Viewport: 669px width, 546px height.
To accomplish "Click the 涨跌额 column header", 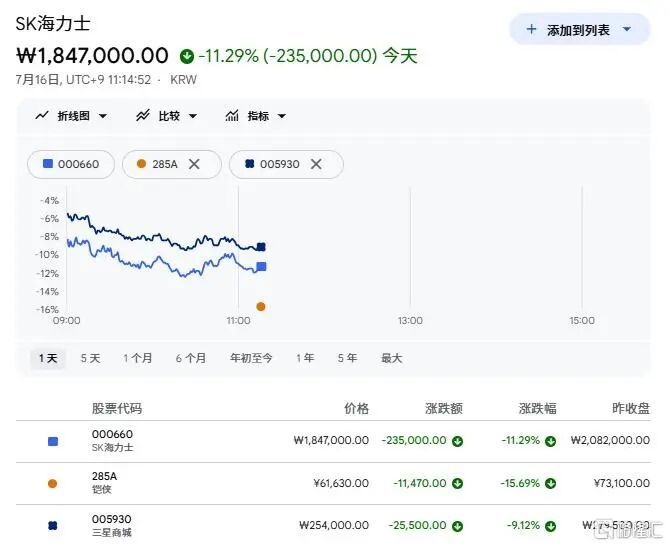I will [x=444, y=409].
